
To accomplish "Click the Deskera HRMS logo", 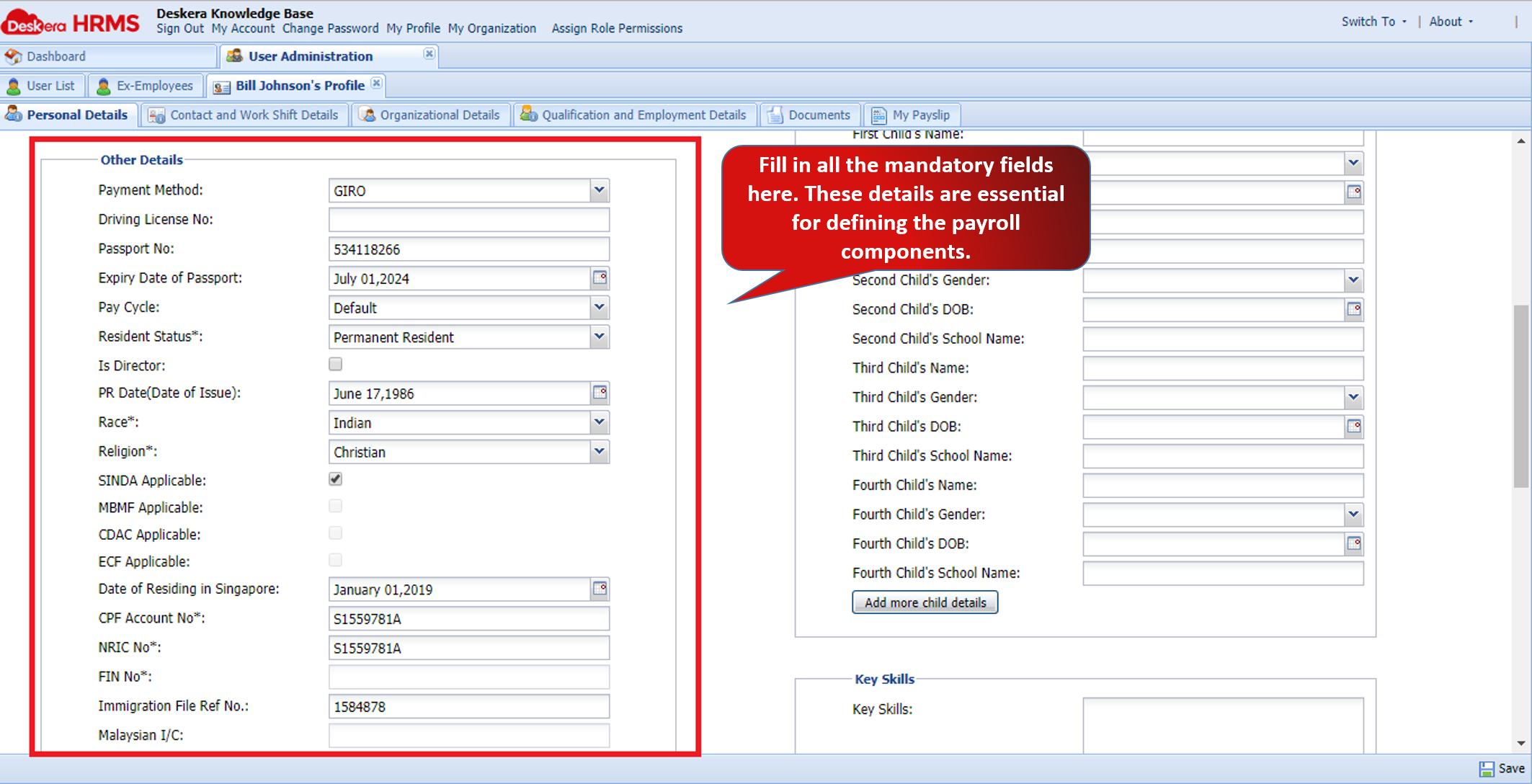I will point(71,22).
